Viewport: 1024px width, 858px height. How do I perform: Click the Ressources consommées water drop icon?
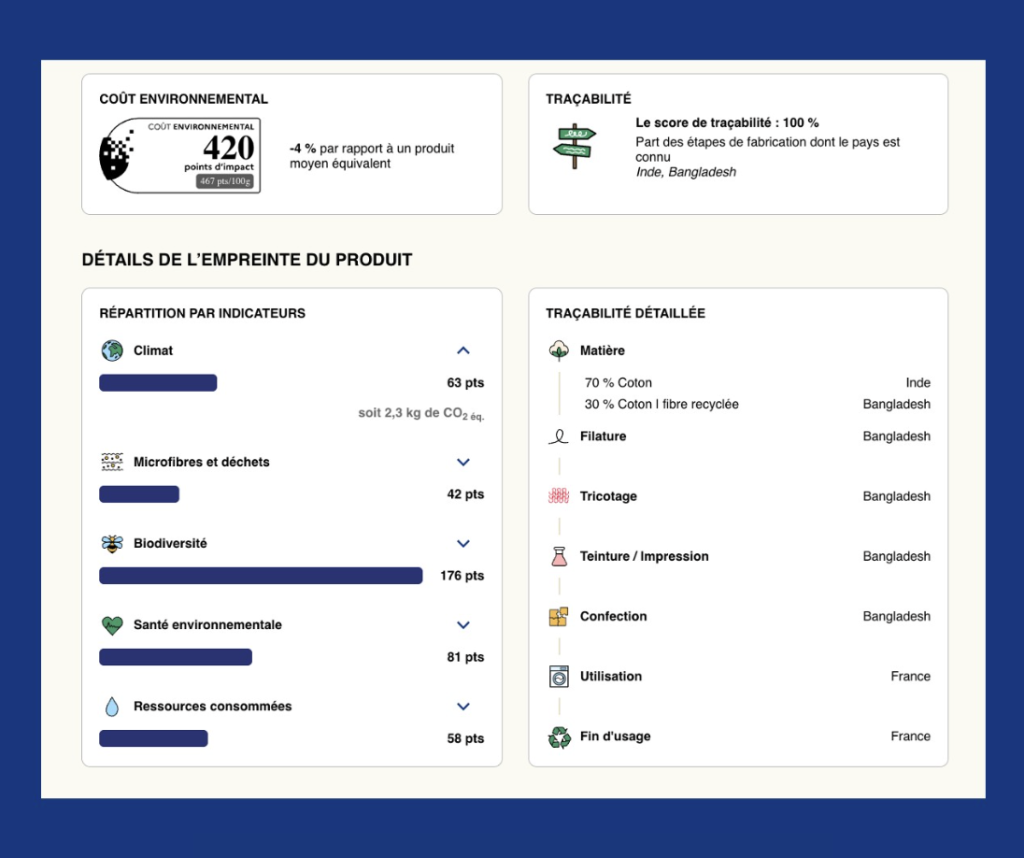pyautogui.click(x=112, y=707)
